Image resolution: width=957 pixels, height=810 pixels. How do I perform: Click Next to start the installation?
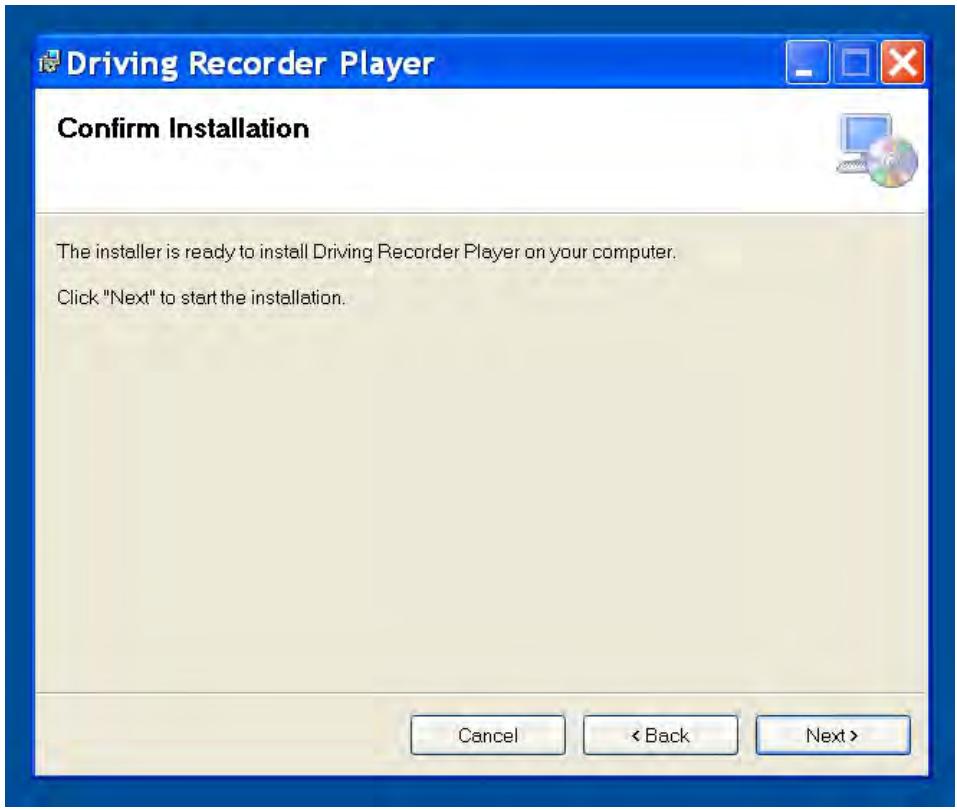click(832, 735)
